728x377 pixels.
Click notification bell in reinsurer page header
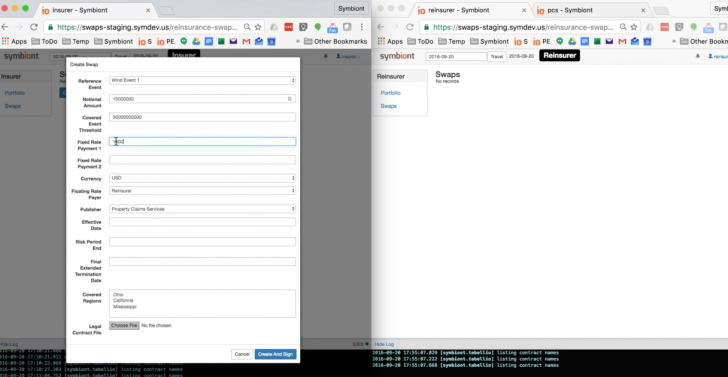(698, 56)
